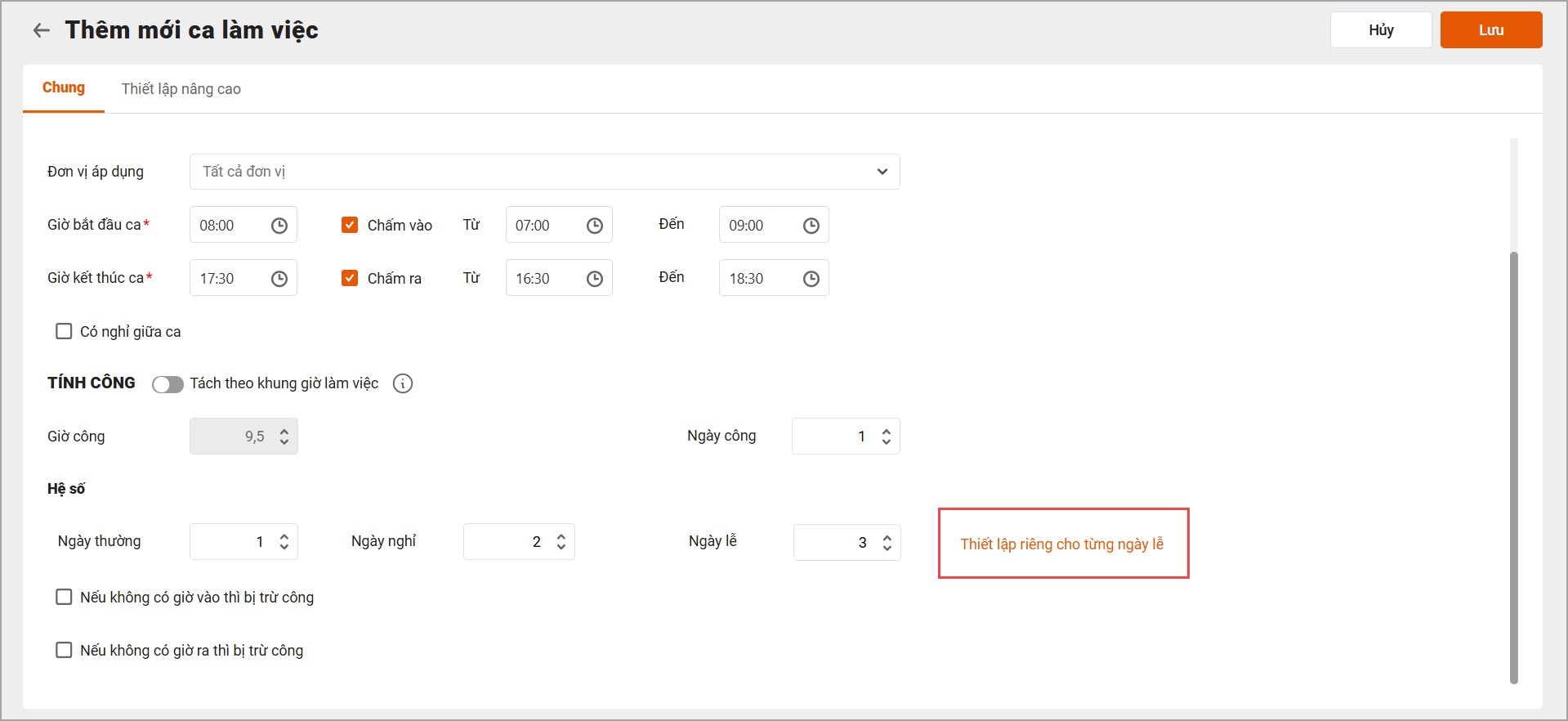
Task: Click the Ngày công stepper arrows
Action: point(887,437)
